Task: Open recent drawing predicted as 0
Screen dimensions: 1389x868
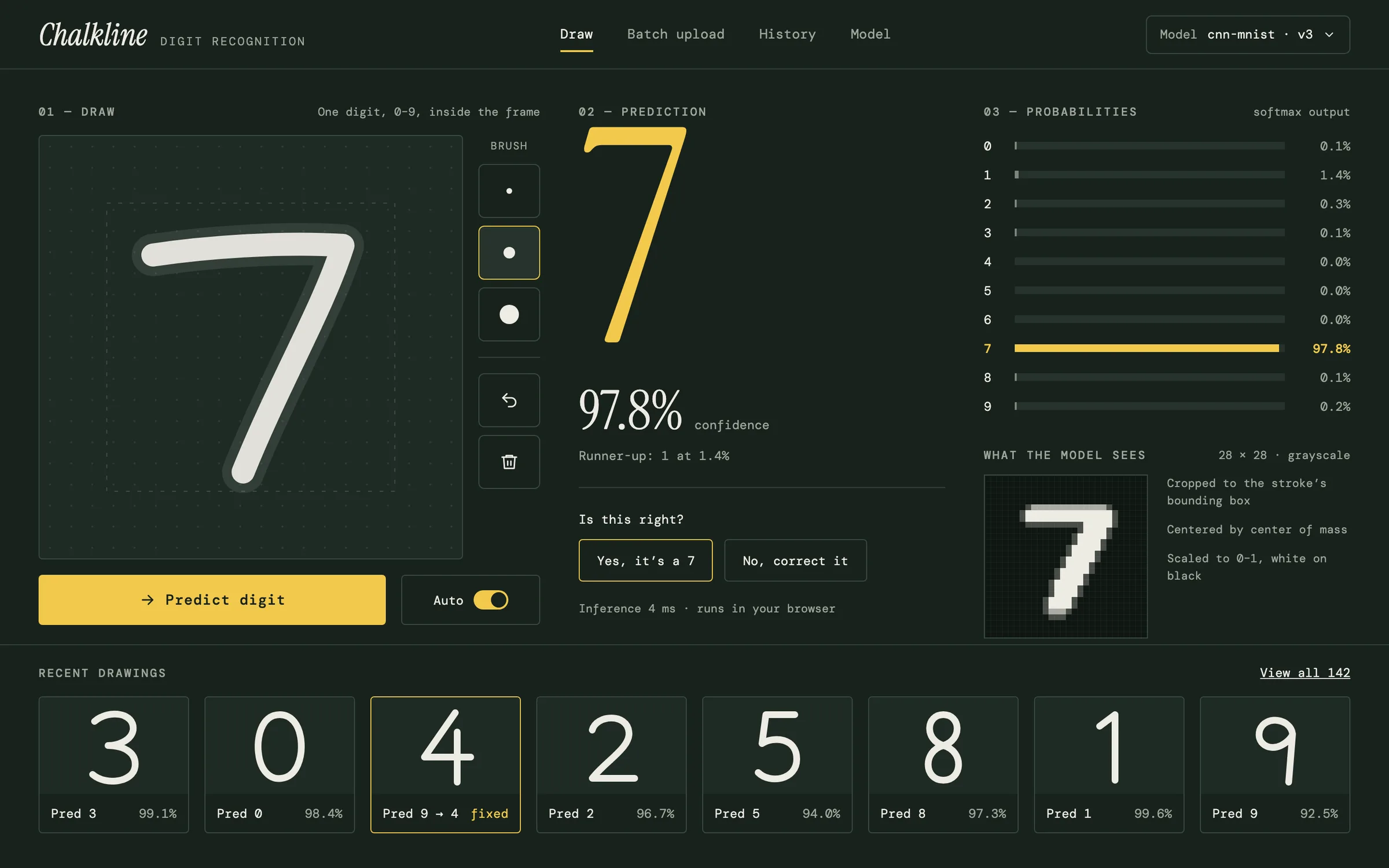Action: pos(280,765)
